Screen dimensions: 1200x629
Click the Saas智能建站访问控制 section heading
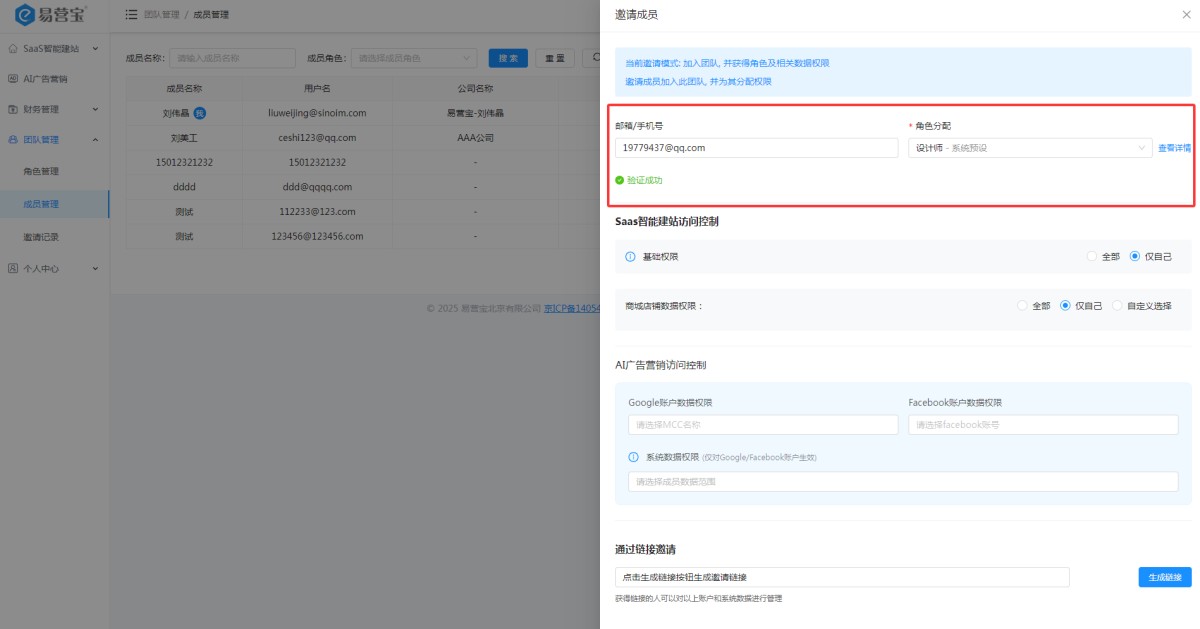click(x=667, y=221)
